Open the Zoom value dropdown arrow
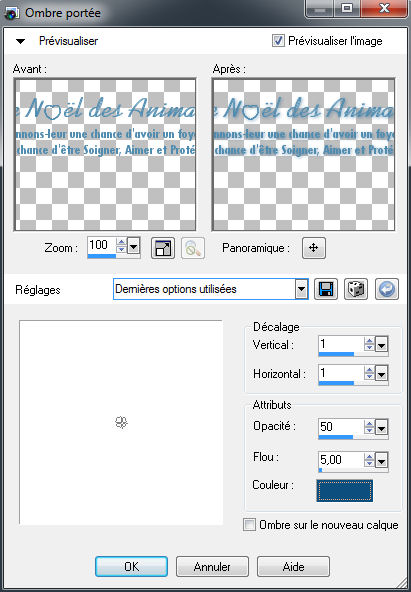Viewport: 411px width, 592px height. (133, 247)
